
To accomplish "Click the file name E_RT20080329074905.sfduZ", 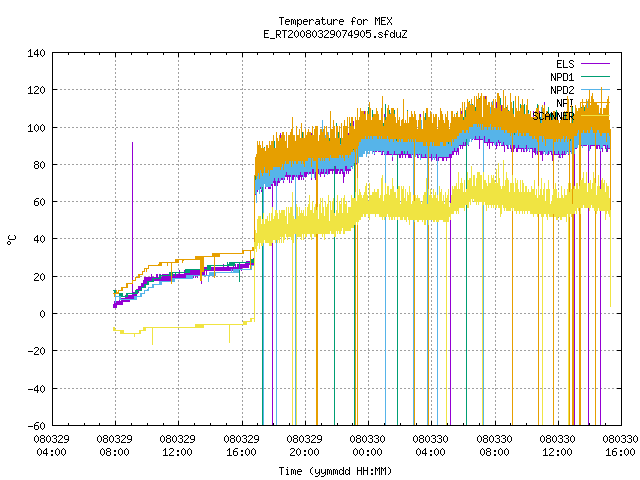I will click(x=335, y=34).
